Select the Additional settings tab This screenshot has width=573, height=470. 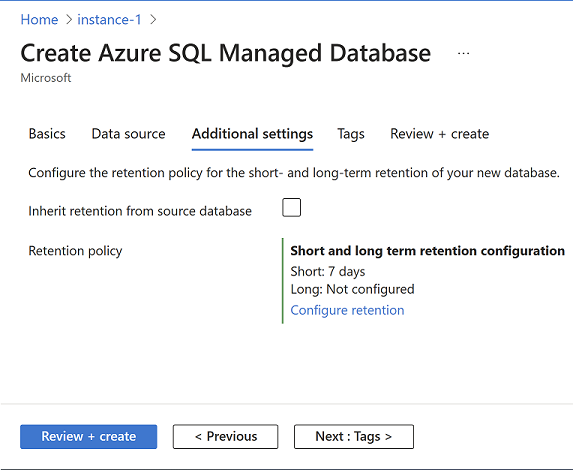(252, 134)
